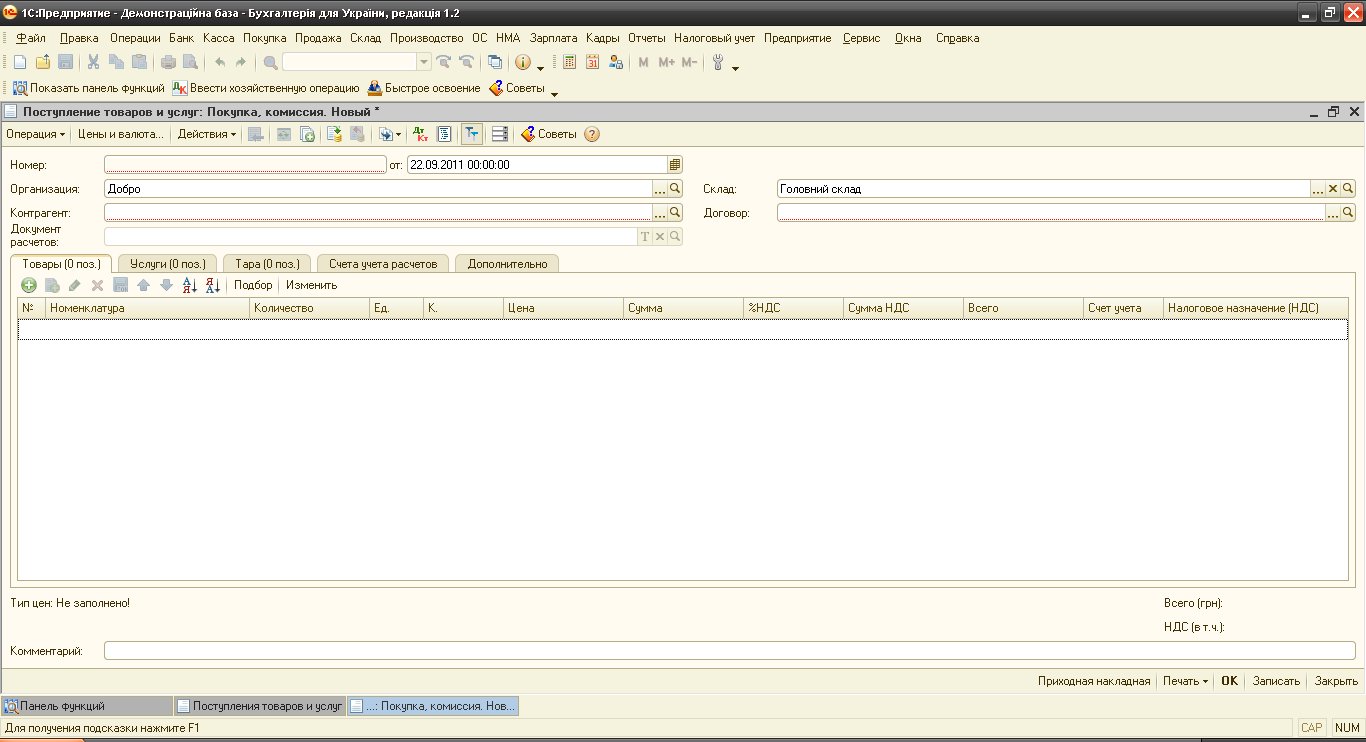Open selection list for Склад via ellipsis

1318,188
